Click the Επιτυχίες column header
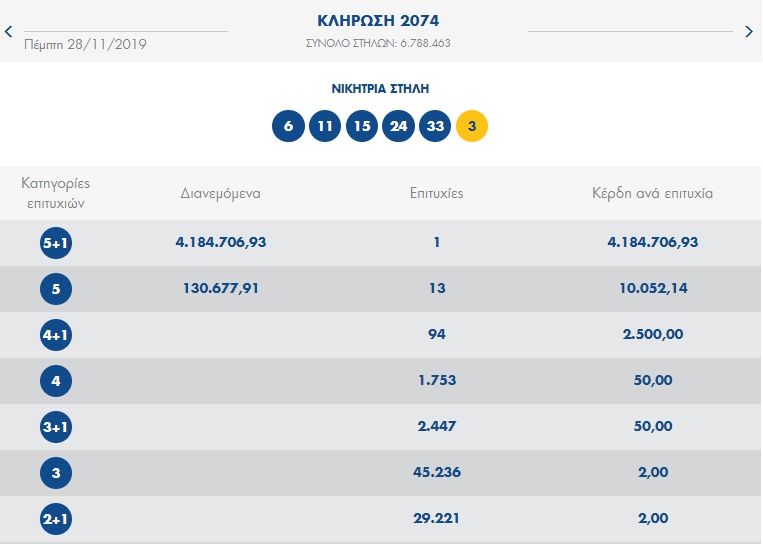Viewport: 763px width, 544px height. point(436,193)
